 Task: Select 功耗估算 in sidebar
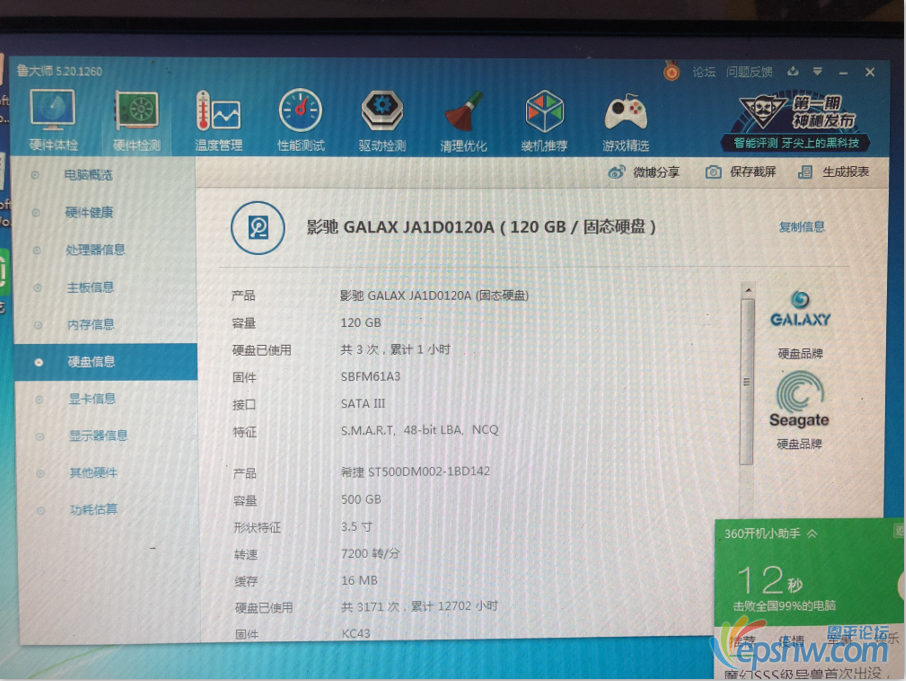click(x=94, y=509)
